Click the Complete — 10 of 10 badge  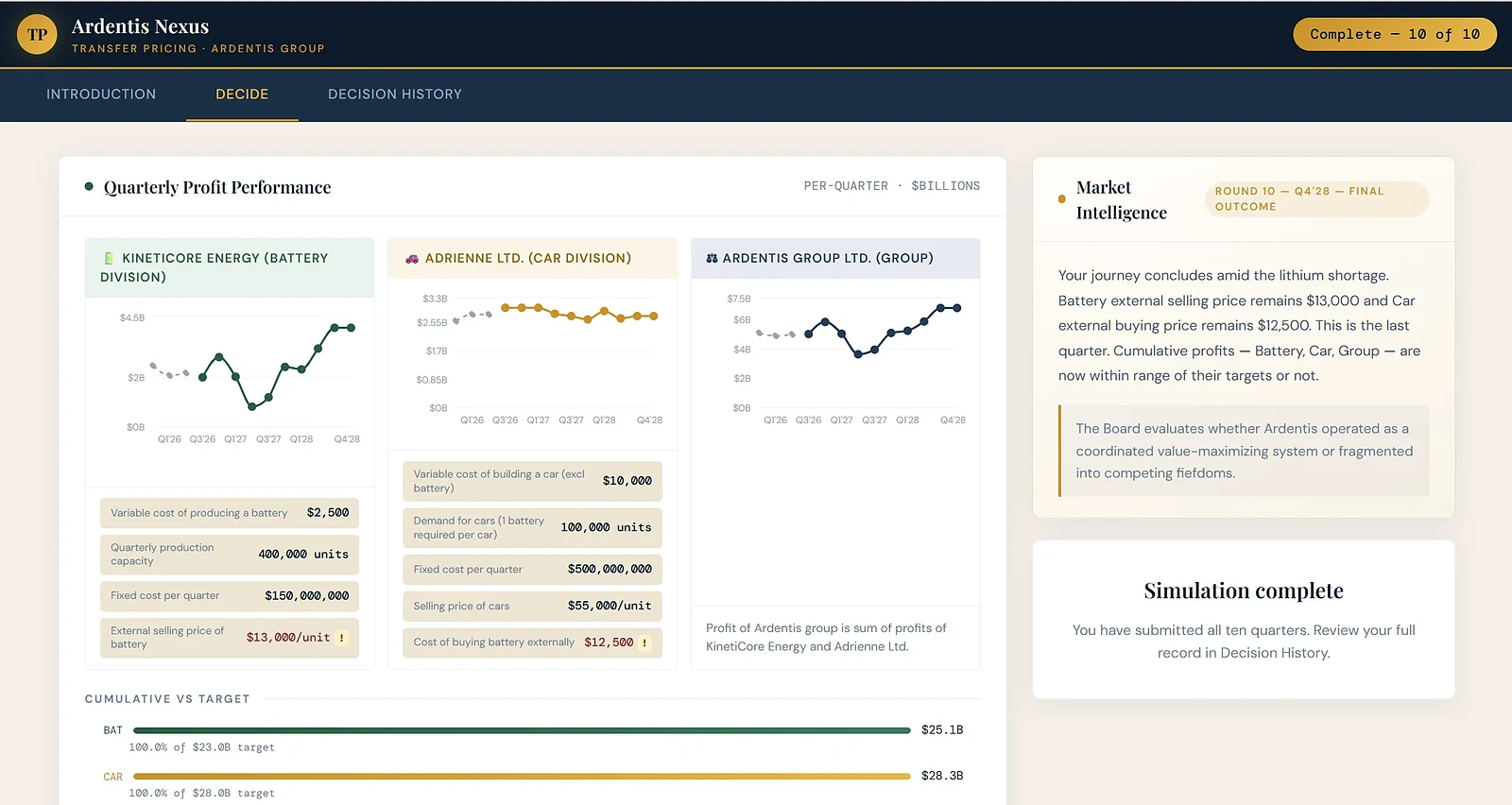pyautogui.click(x=1395, y=34)
